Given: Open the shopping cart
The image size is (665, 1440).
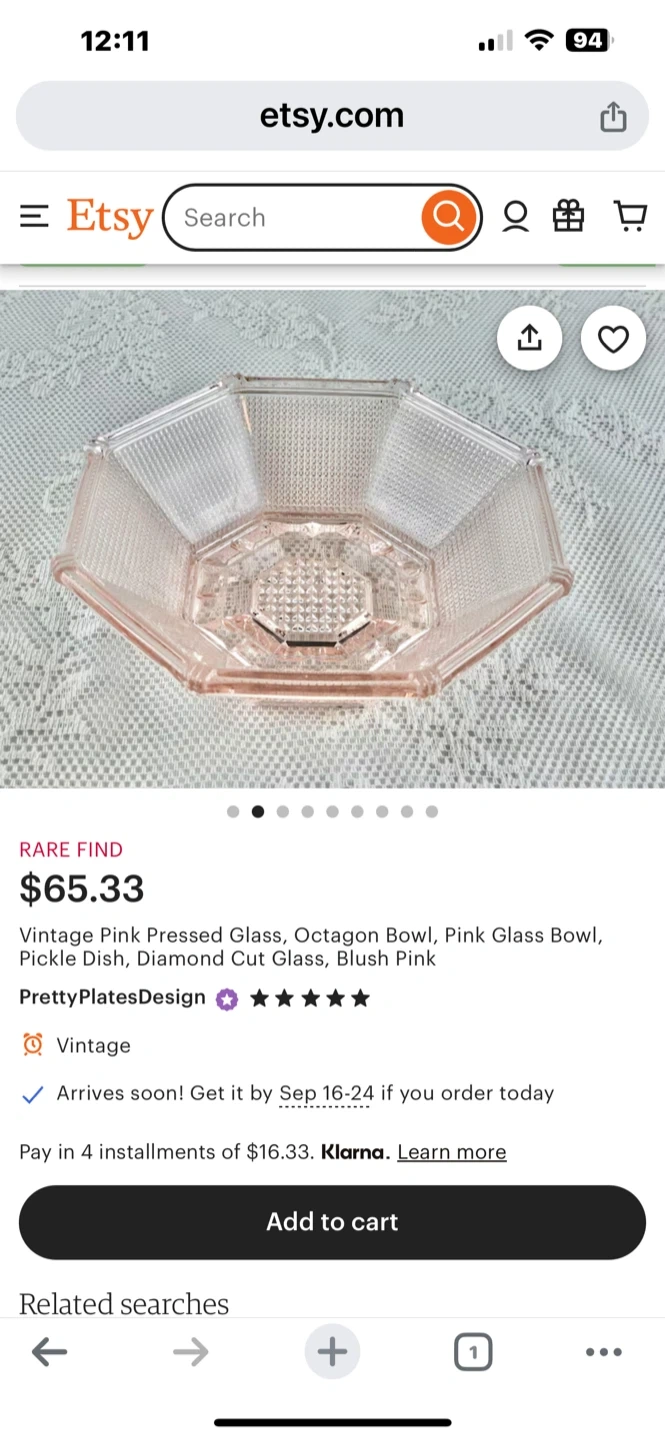Looking at the screenshot, I should [630, 217].
